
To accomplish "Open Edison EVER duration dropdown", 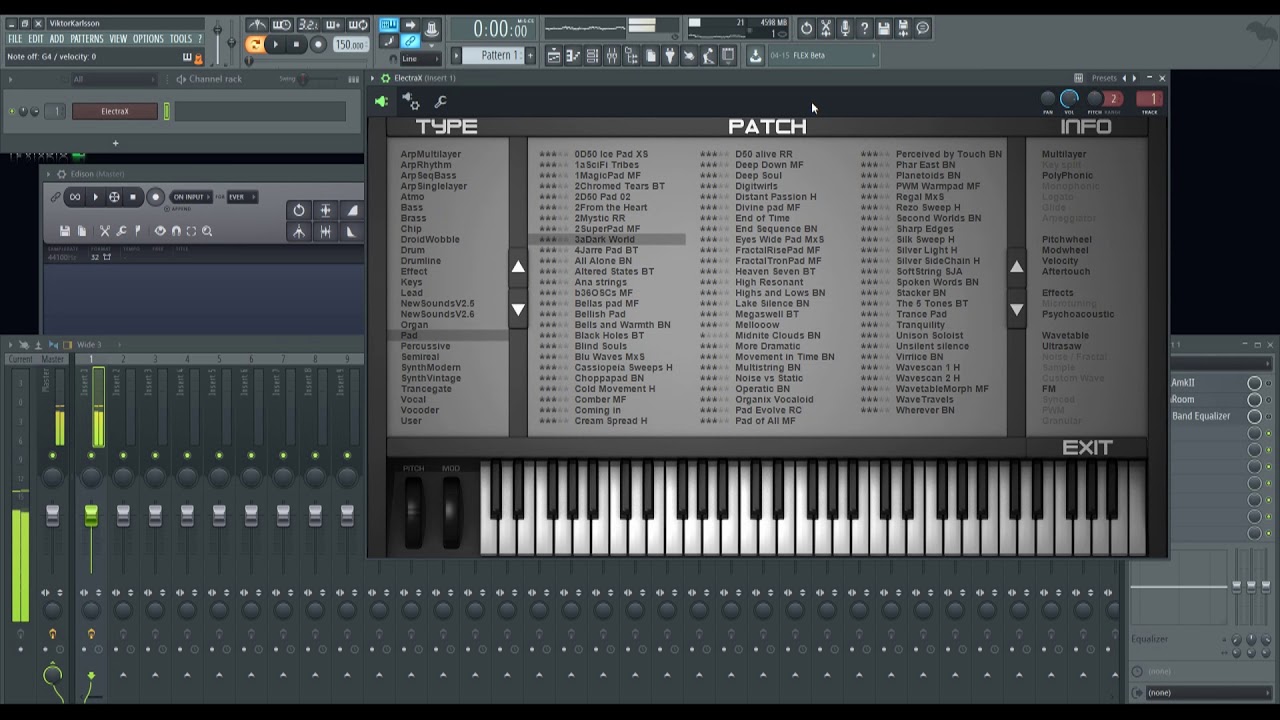I will coord(240,197).
